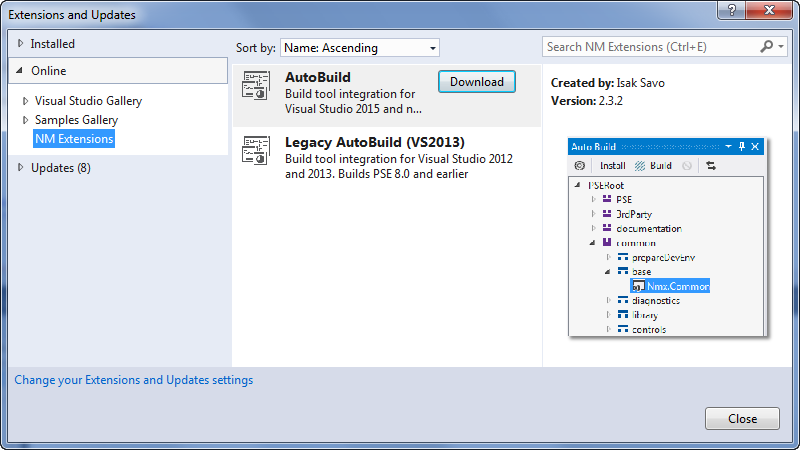Click the AutoBuild extension icon
Screen dimensions: 800x450
[256, 86]
